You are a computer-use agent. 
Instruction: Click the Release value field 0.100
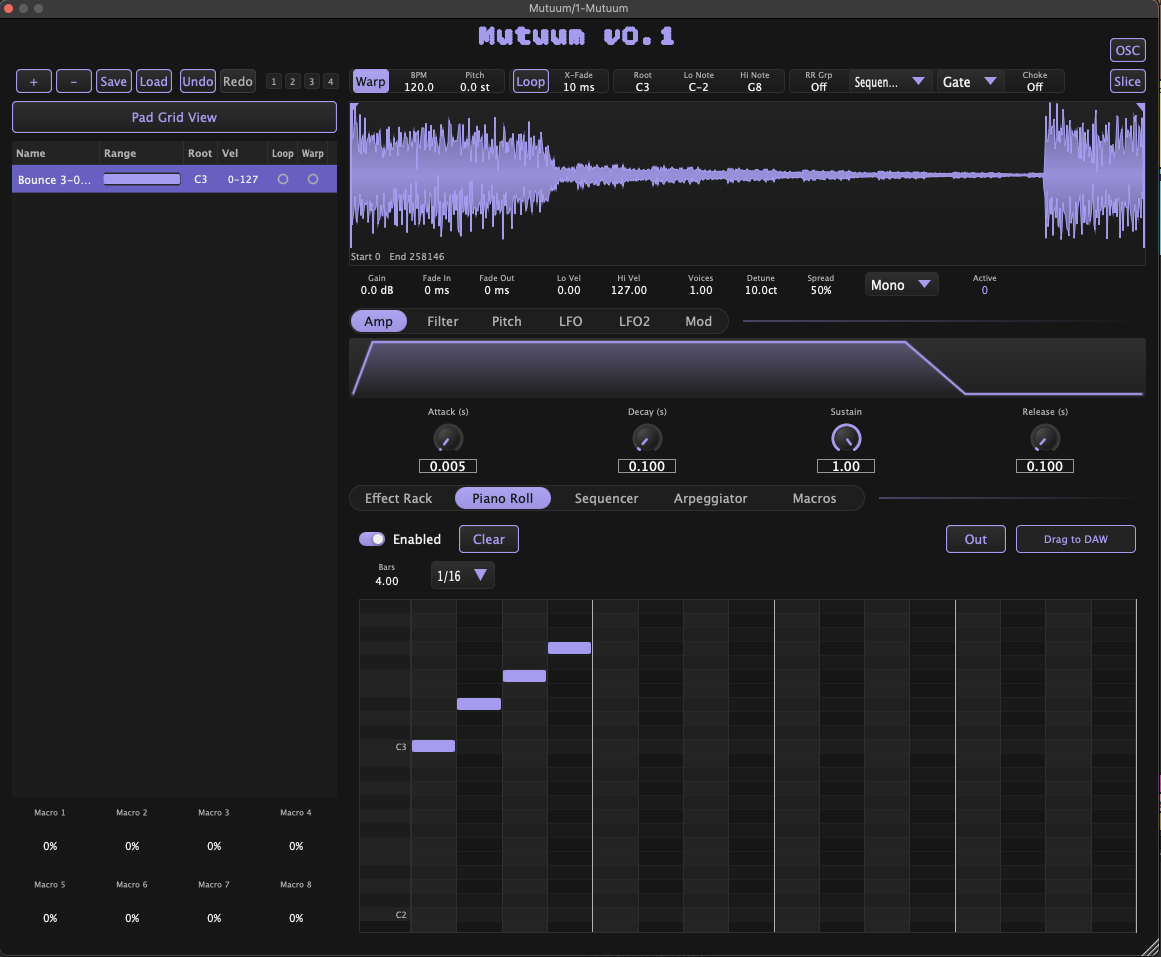click(1045, 466)
